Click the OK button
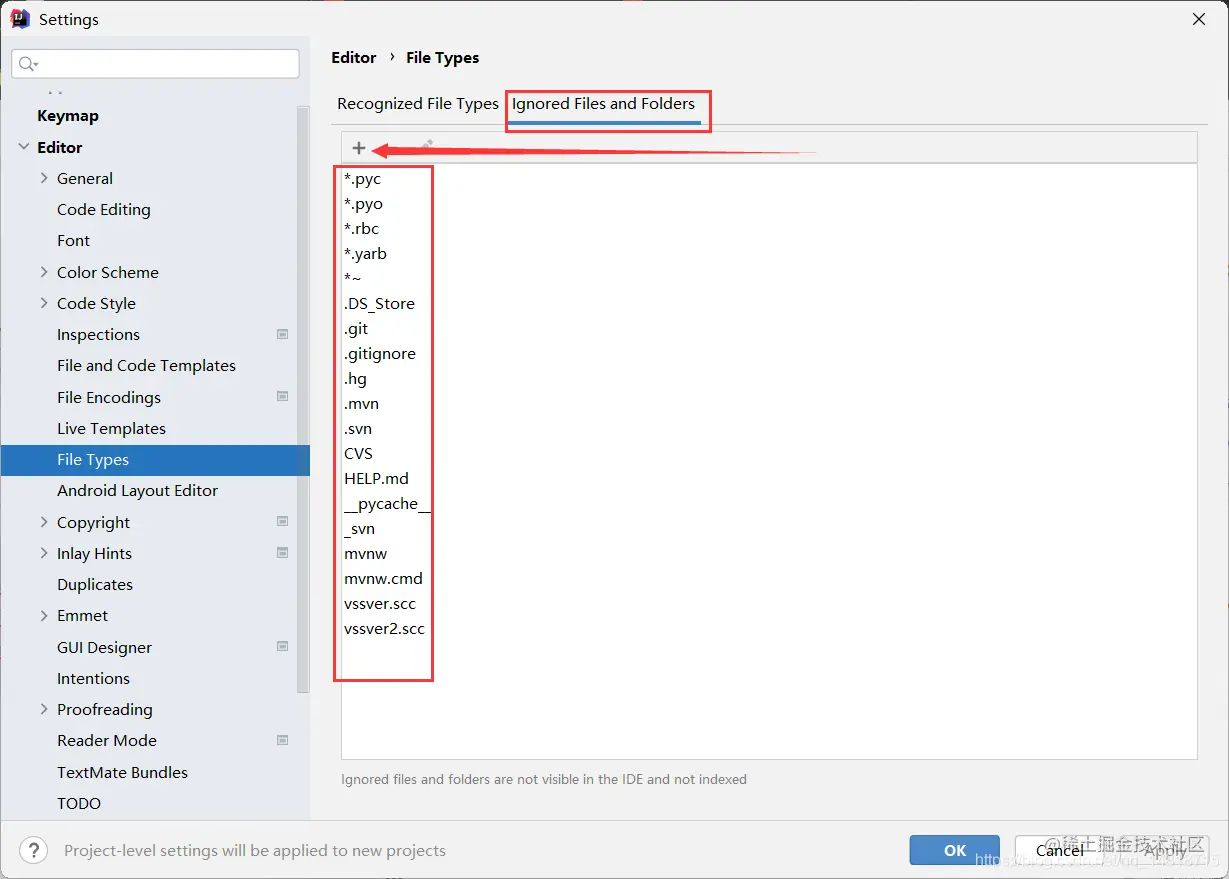1229x879 pixels. (955, 850)
